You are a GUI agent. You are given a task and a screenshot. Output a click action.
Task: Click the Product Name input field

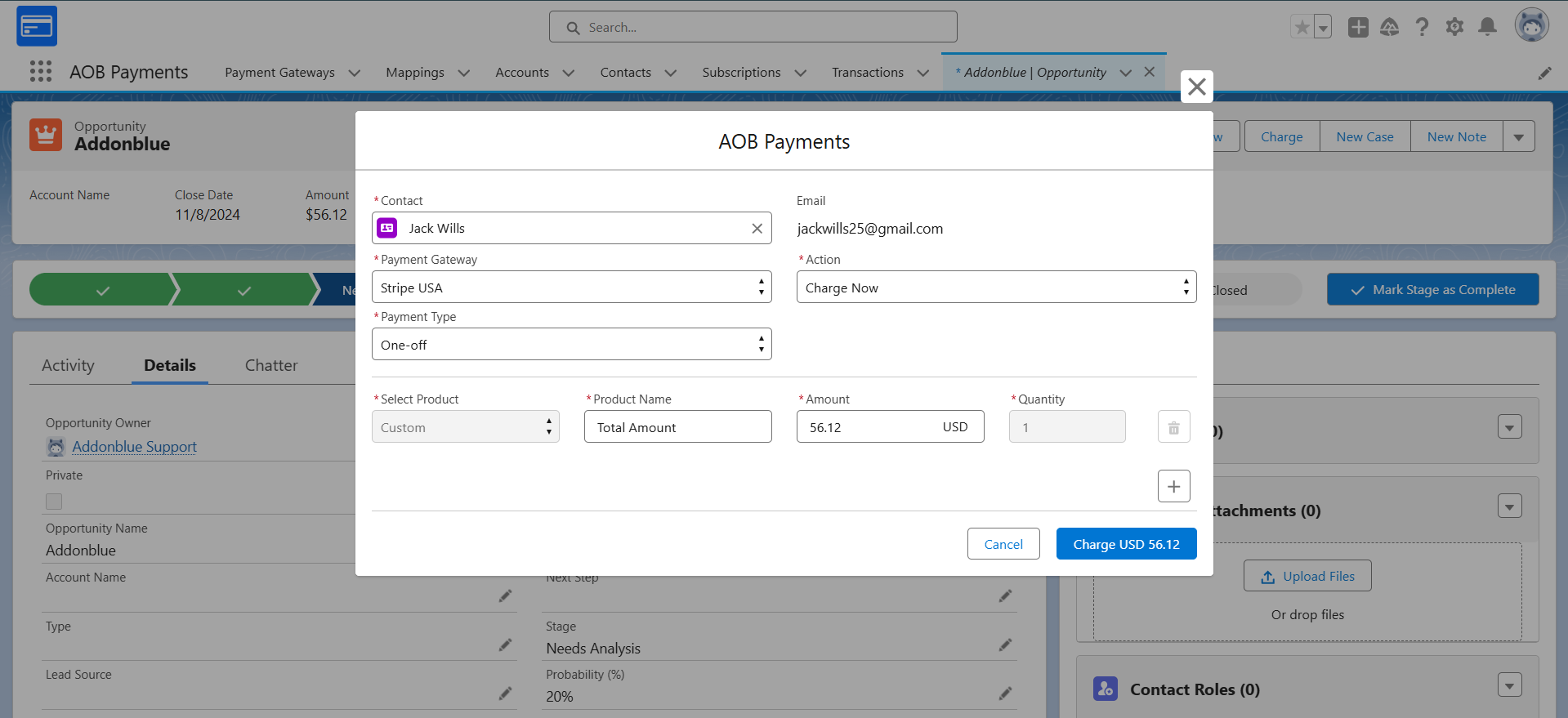pos(677,427)
